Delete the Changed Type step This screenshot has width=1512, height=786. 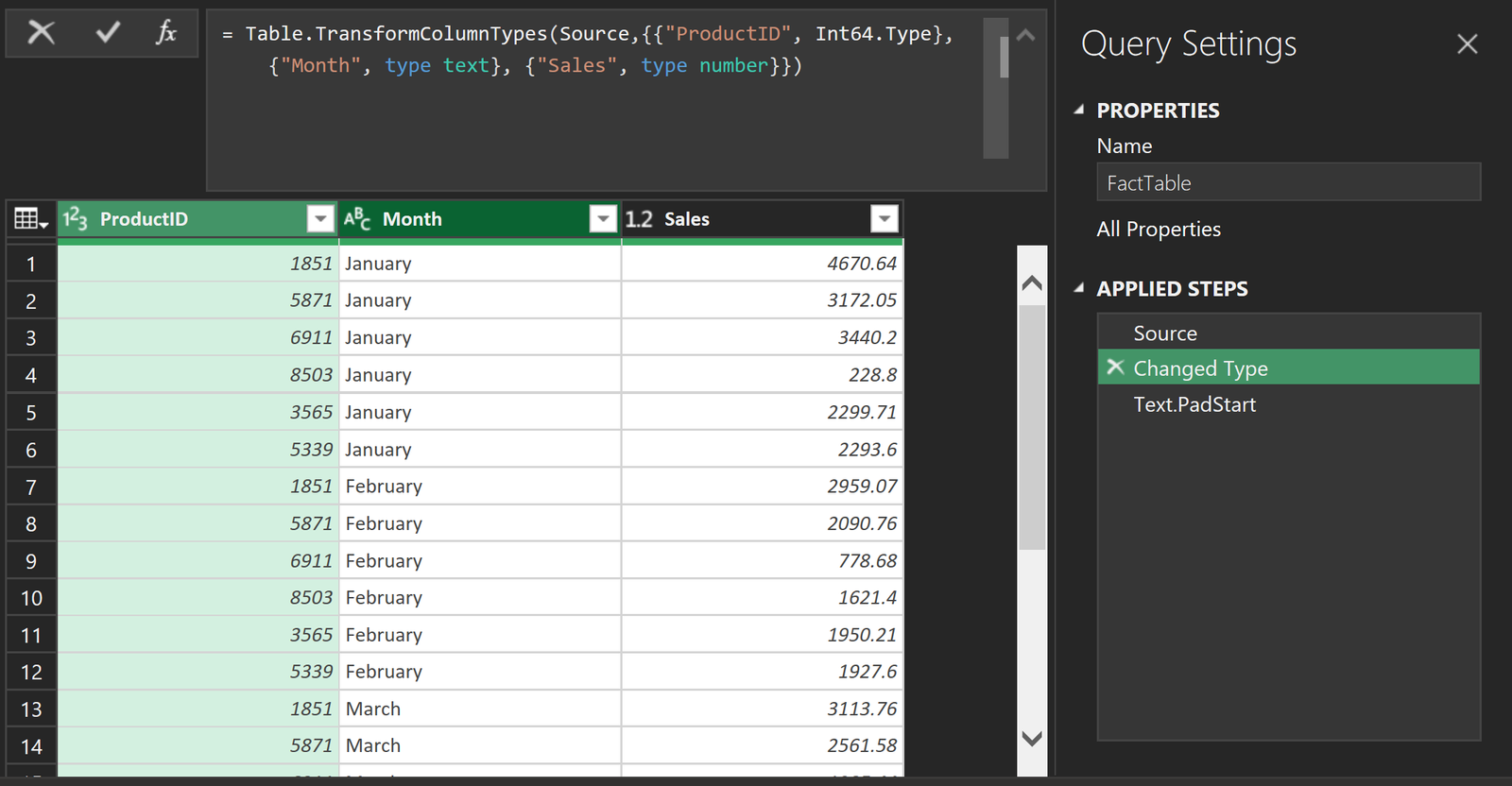[1116, 367]
